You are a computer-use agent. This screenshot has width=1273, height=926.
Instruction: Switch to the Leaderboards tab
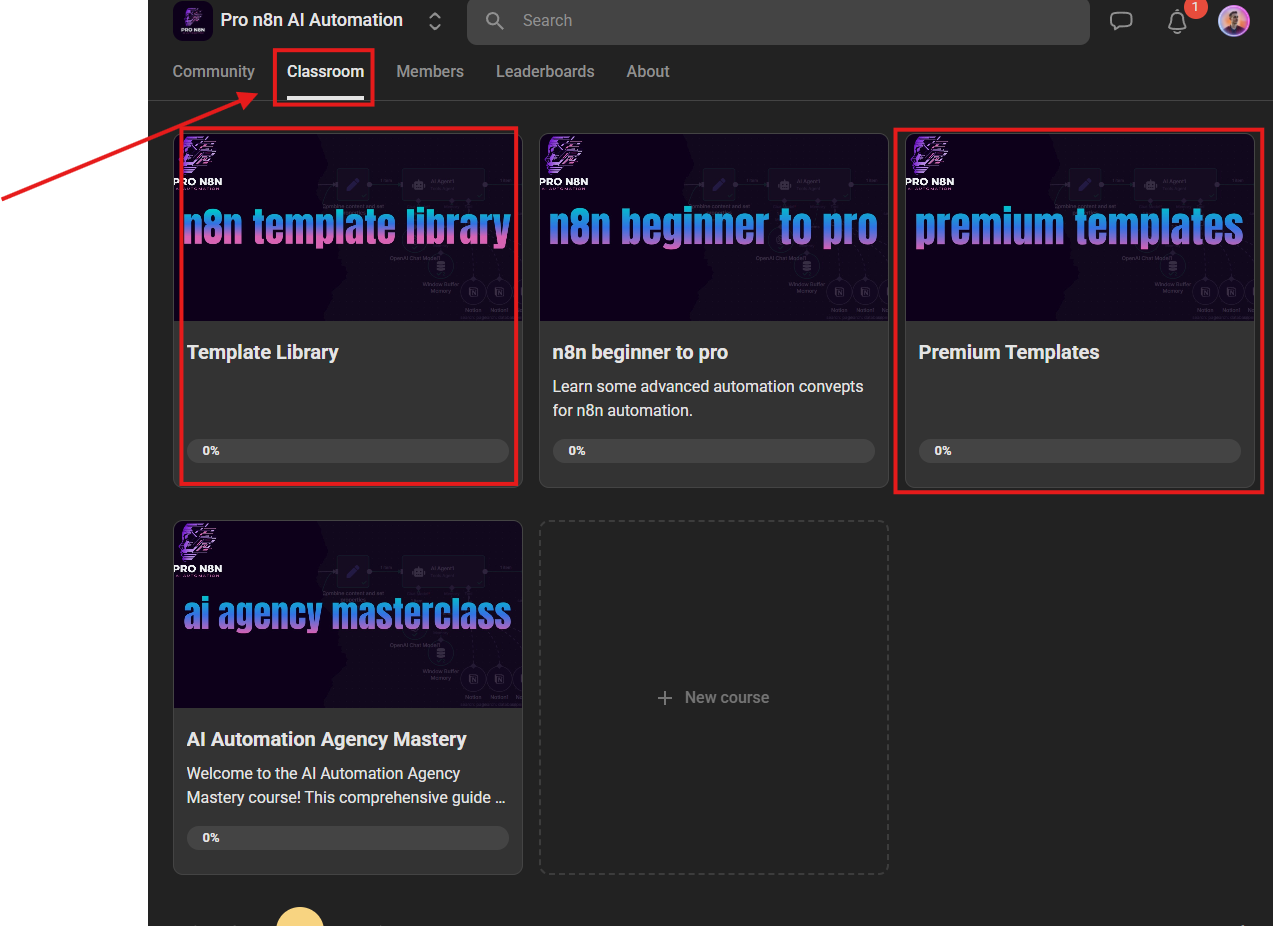[x=545, y=72]
